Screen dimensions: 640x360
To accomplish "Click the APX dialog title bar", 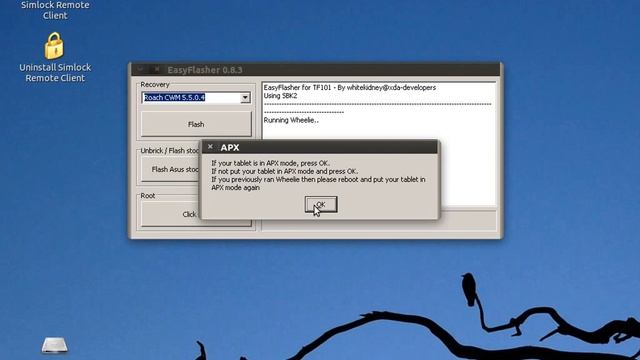I will 320,147.
